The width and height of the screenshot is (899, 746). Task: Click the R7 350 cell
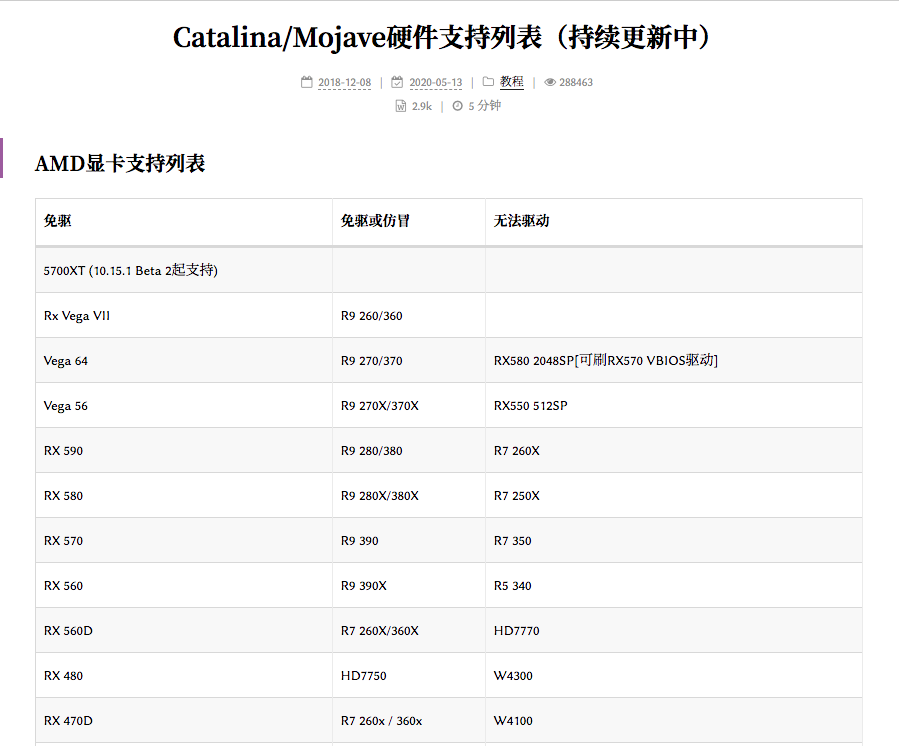click(x=674, y=541)
